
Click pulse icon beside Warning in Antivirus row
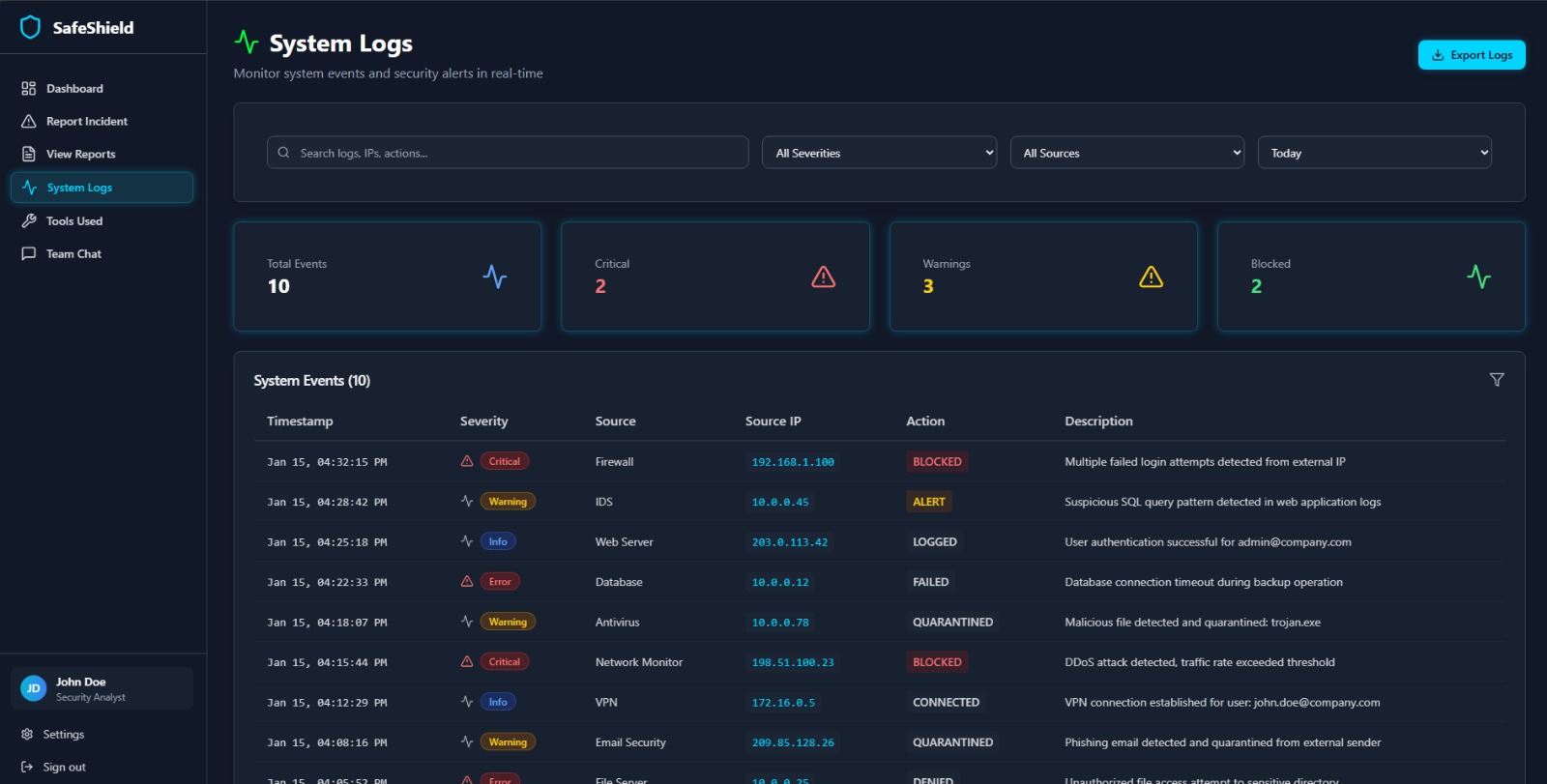tap(467, 622)
